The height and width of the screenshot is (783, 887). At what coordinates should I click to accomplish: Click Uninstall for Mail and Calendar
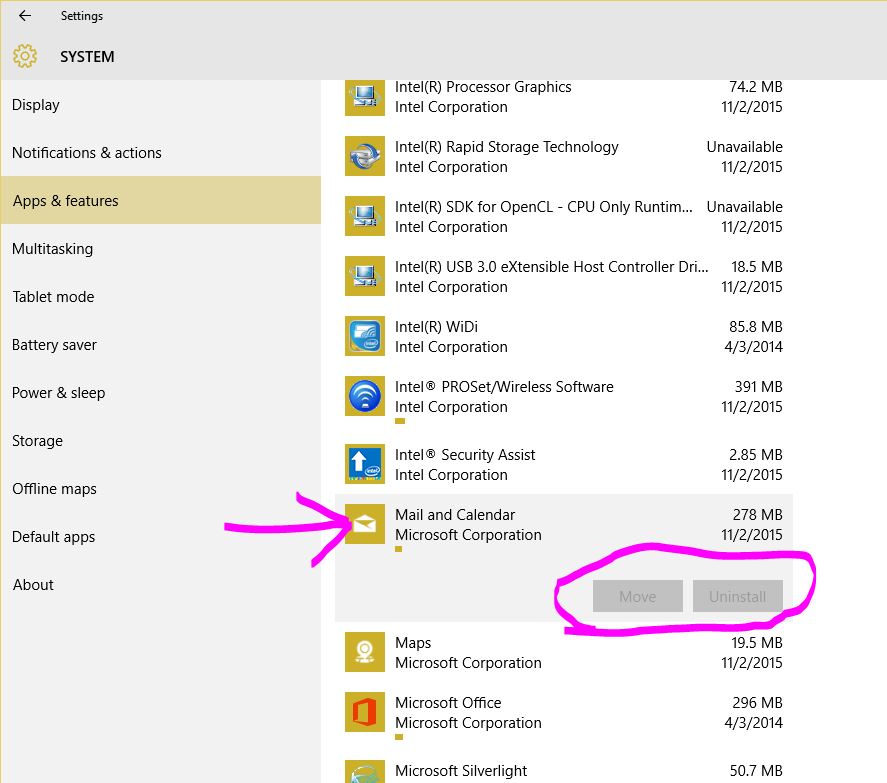(738, 596)
